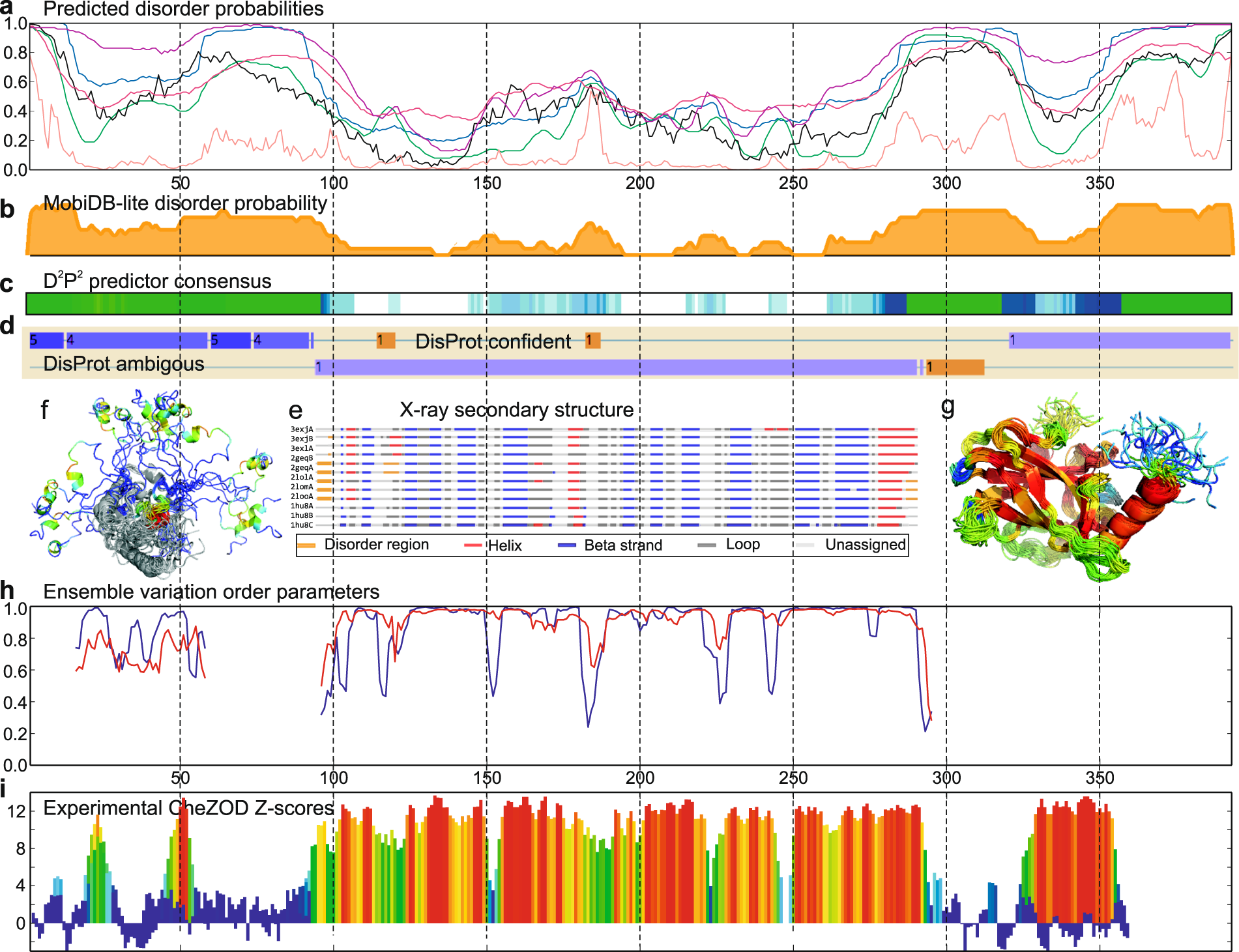
Task: Select the 3exjA structure row label
Action: click(x=302, y=429)
